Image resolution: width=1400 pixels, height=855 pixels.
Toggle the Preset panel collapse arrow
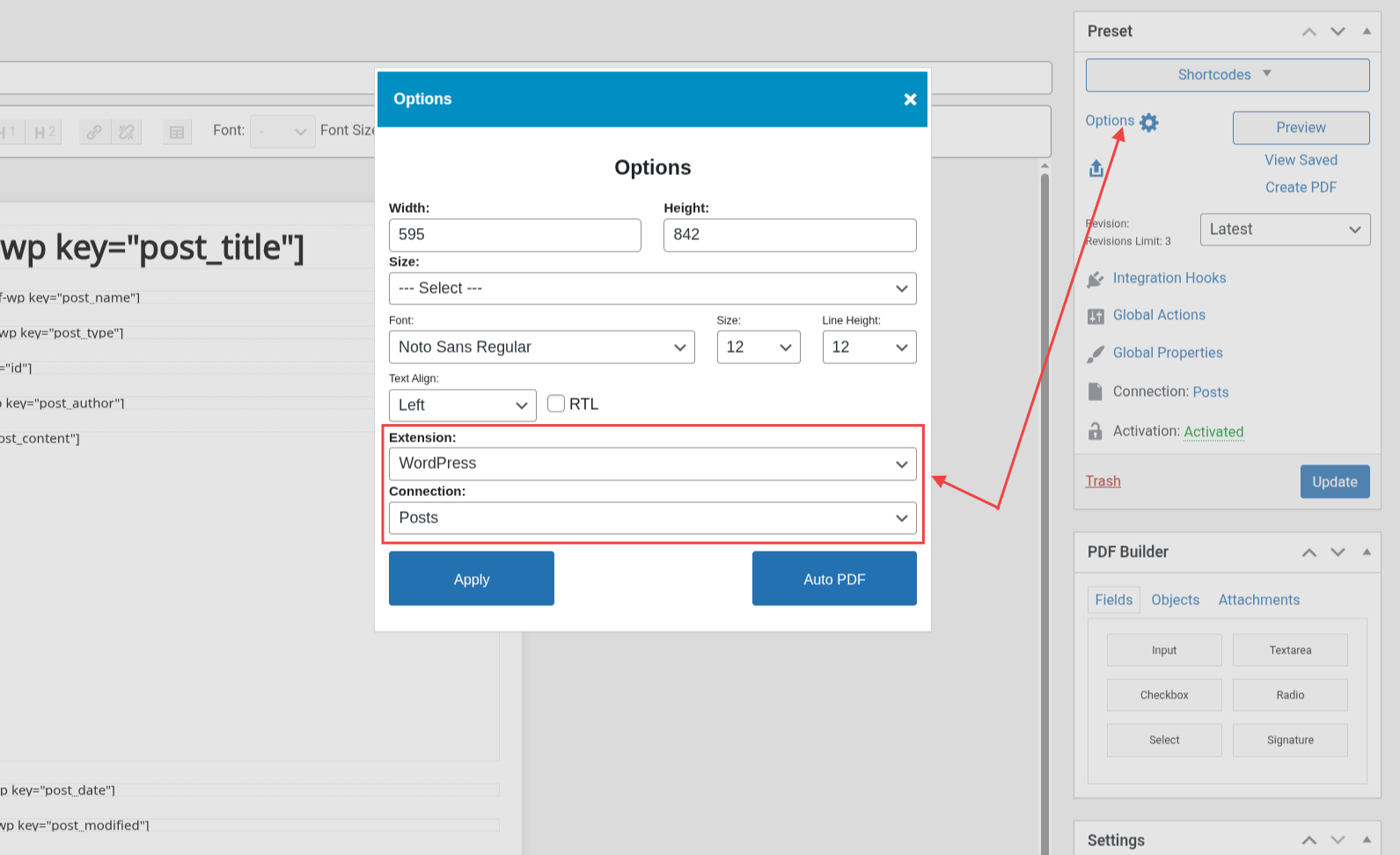coord(1367,31)
